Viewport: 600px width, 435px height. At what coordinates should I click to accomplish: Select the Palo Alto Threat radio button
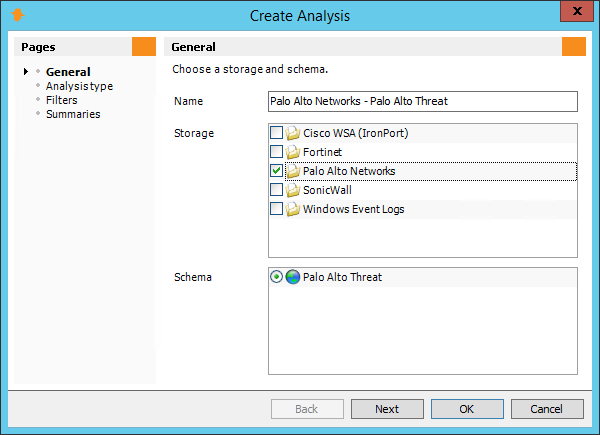pyautogui.click(x=276, y=277)
